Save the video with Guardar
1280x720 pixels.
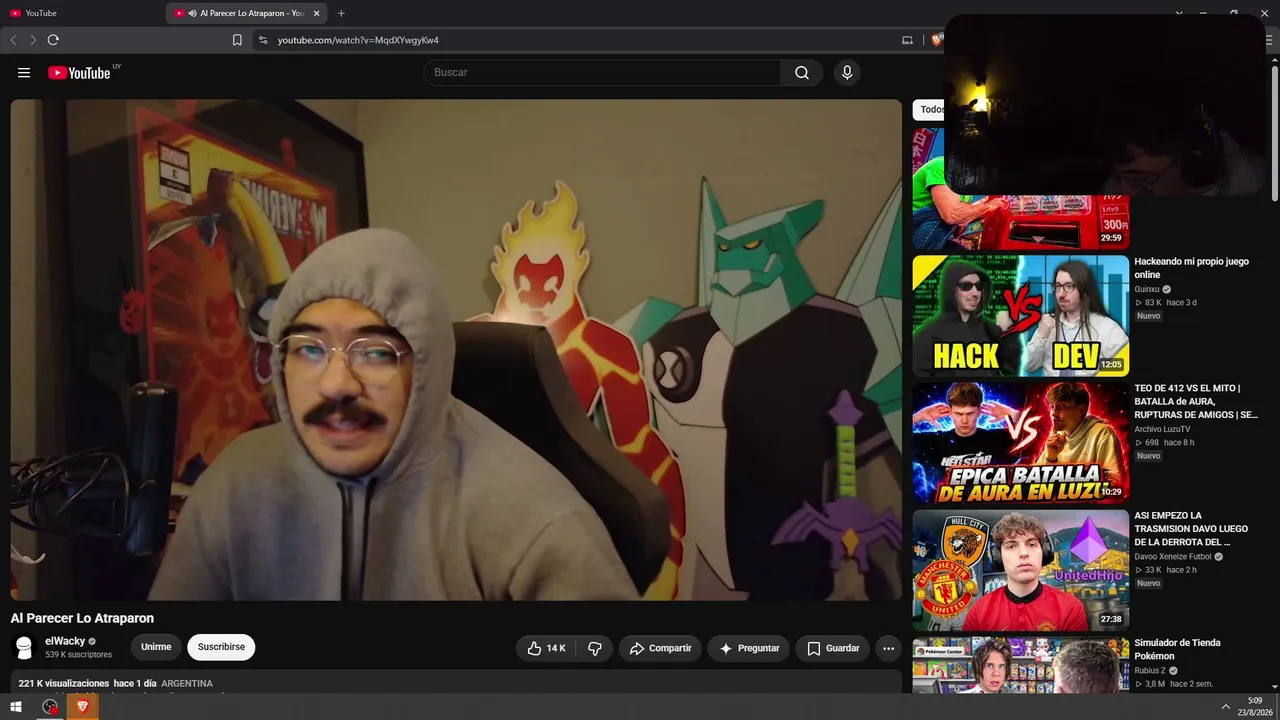833,648
